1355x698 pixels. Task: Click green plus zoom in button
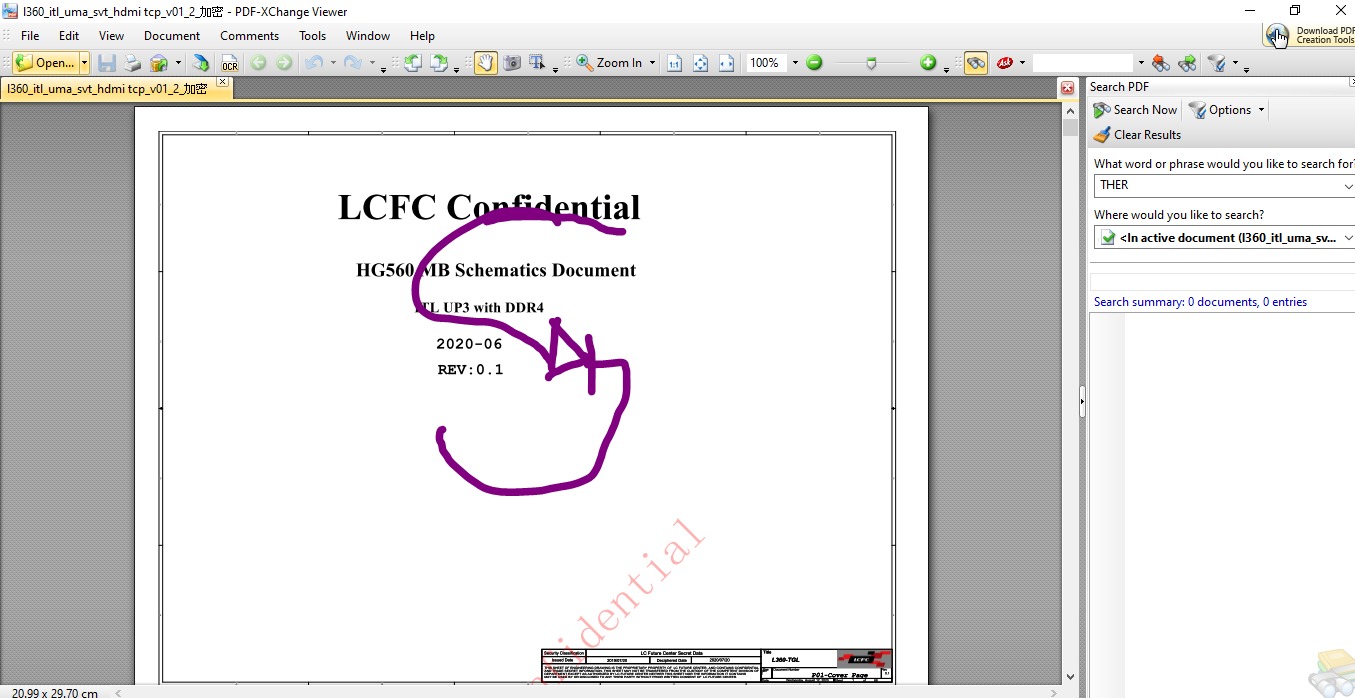(x=928, y=63)
